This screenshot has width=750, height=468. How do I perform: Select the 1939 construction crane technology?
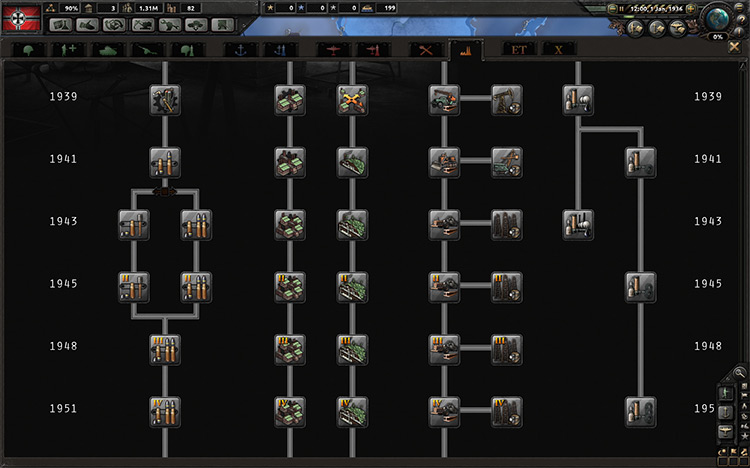(444, 100)
